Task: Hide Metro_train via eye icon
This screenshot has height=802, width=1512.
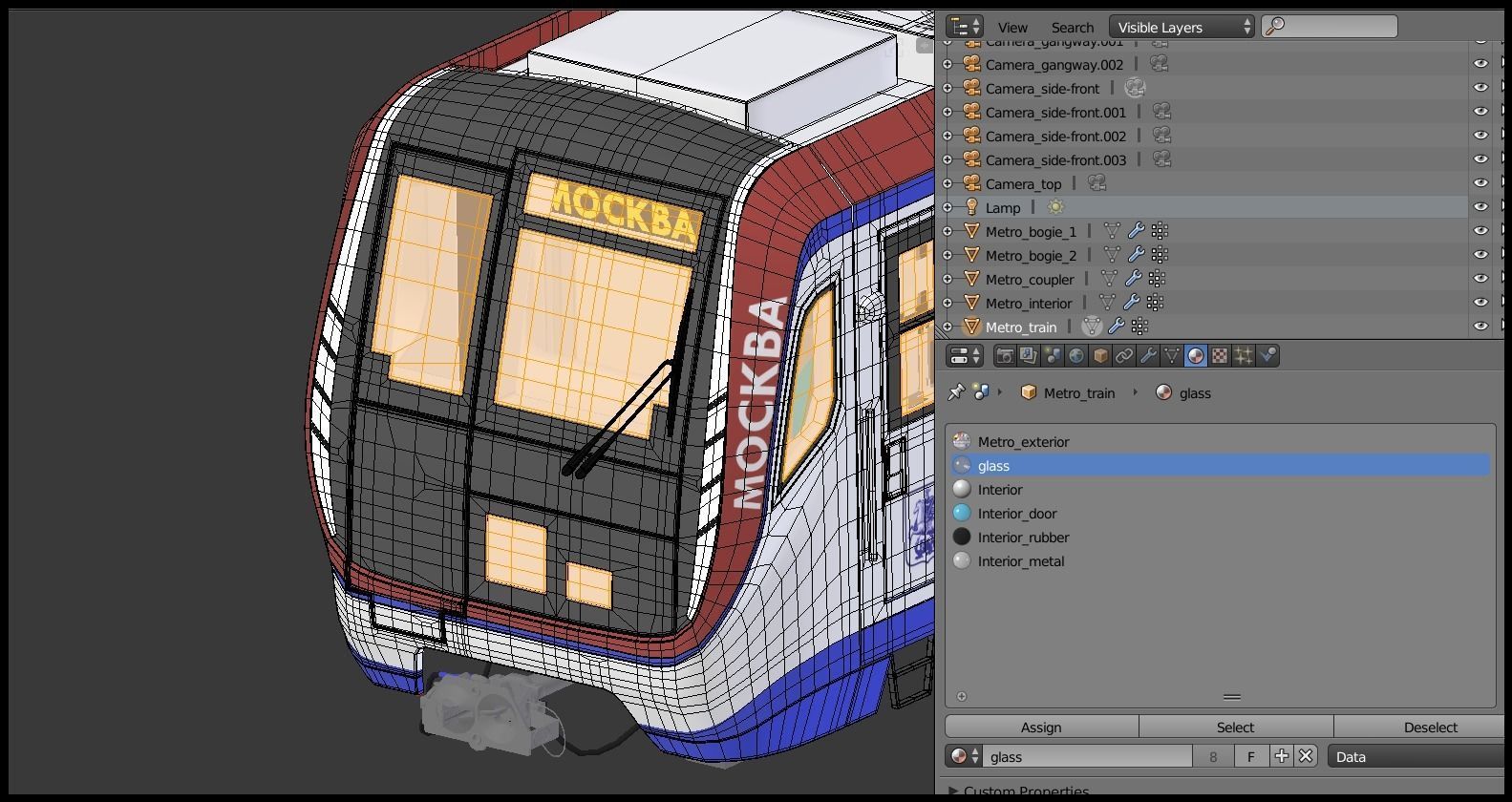Action: pos(1480,327)
